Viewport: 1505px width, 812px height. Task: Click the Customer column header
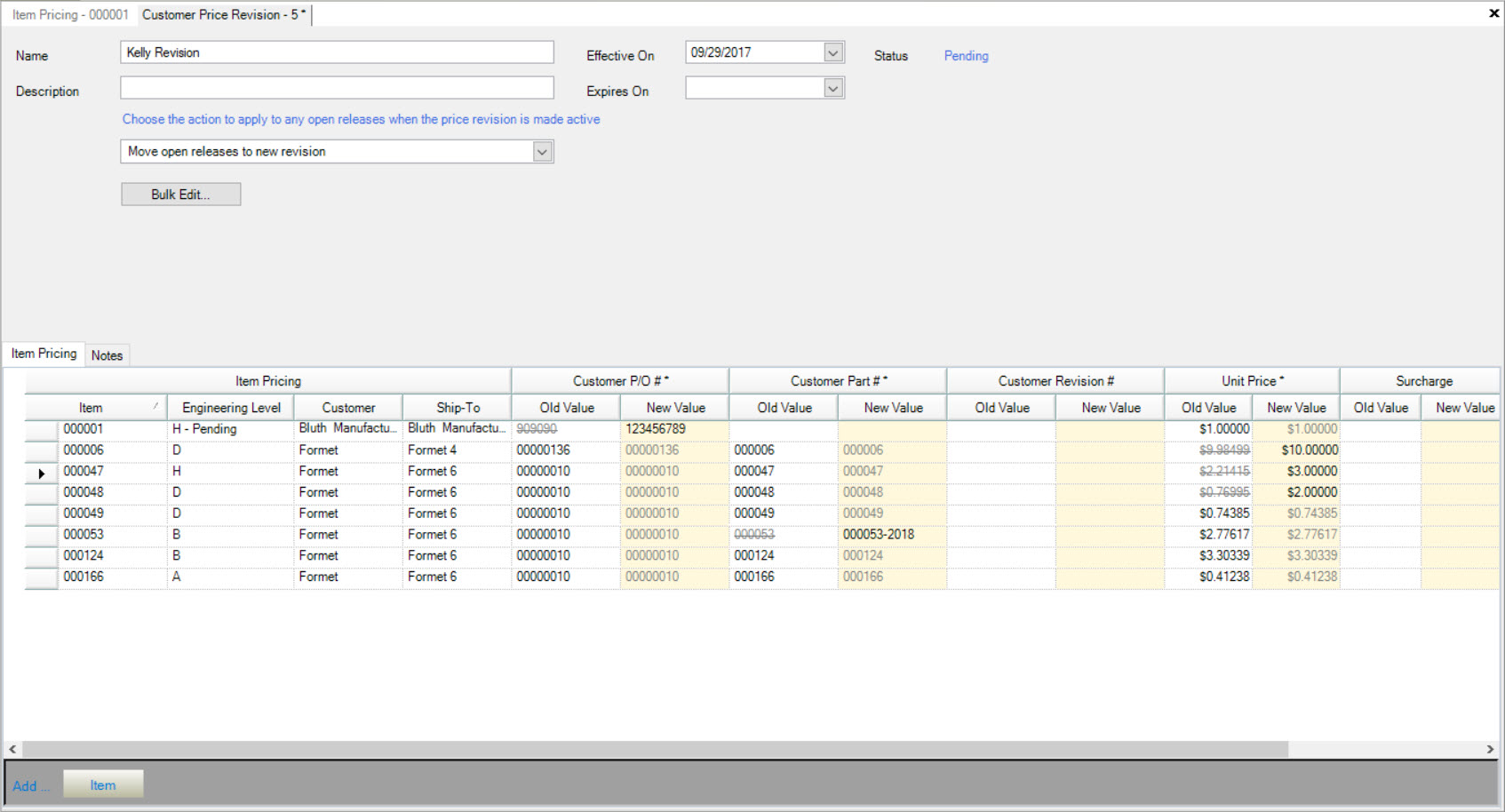348,408
